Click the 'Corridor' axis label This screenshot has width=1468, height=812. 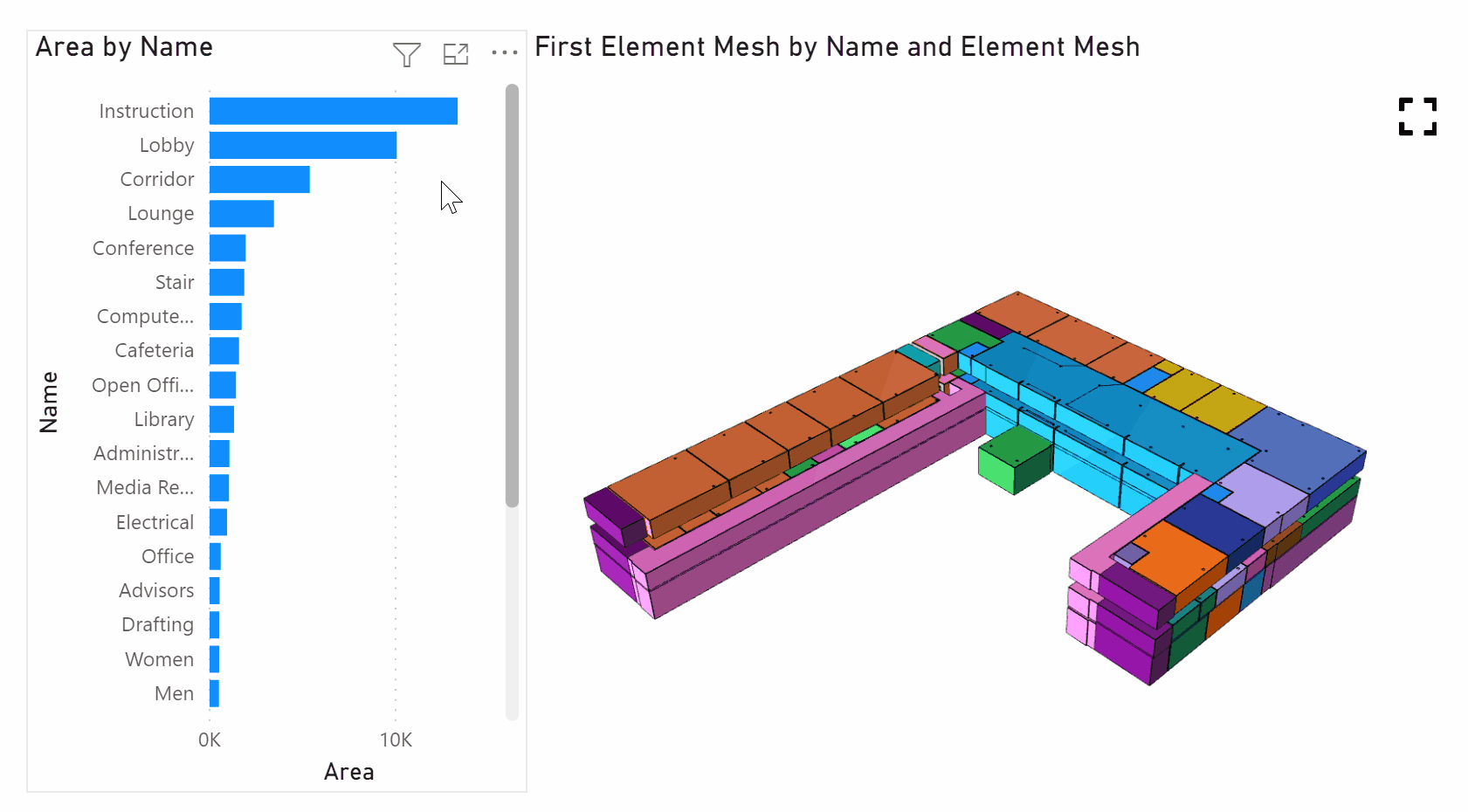tap(157, 179)
